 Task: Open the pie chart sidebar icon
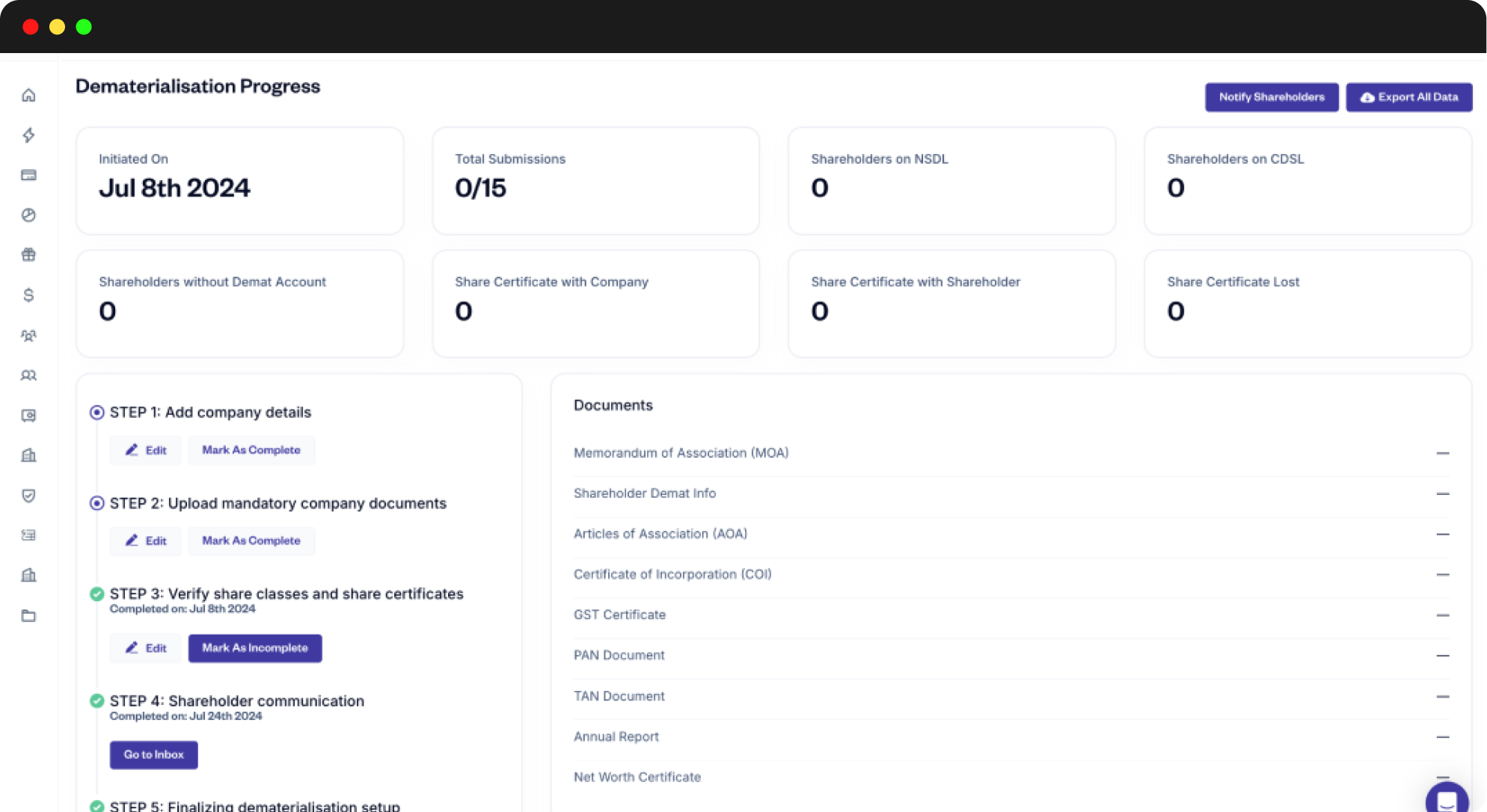click(x=28, y=215)
